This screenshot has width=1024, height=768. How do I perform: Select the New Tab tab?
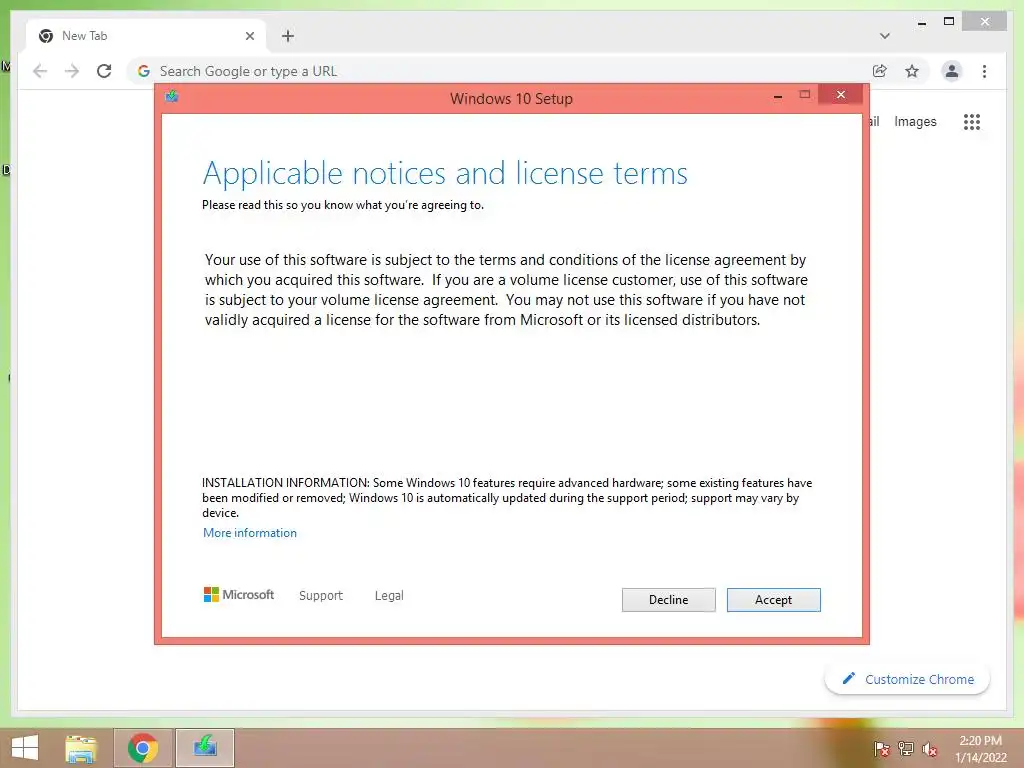click(x=146, y=36)
